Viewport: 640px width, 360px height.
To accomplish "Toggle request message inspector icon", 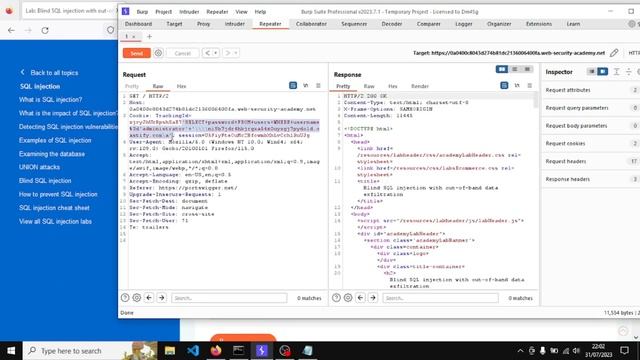I will tap(293, 85).
